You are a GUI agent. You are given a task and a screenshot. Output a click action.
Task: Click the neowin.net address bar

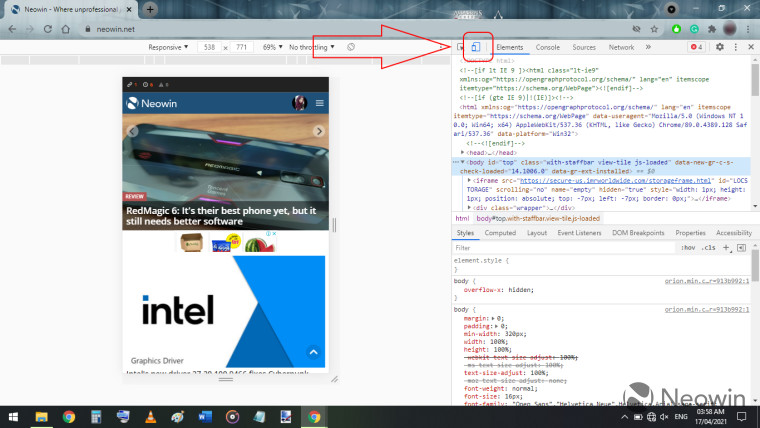coord(356,29)
